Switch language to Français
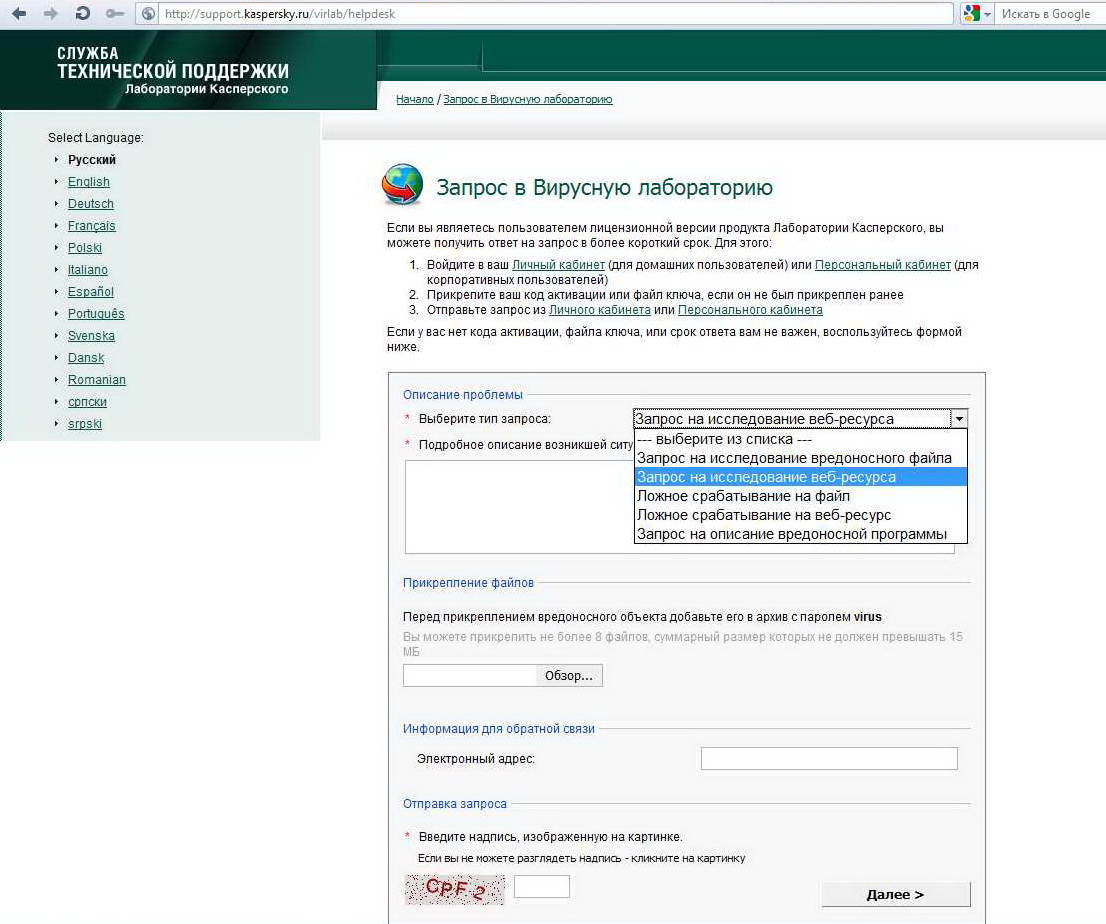This screenshot has width=1106, height=924. pyautogui.click(x=92, y=226)
